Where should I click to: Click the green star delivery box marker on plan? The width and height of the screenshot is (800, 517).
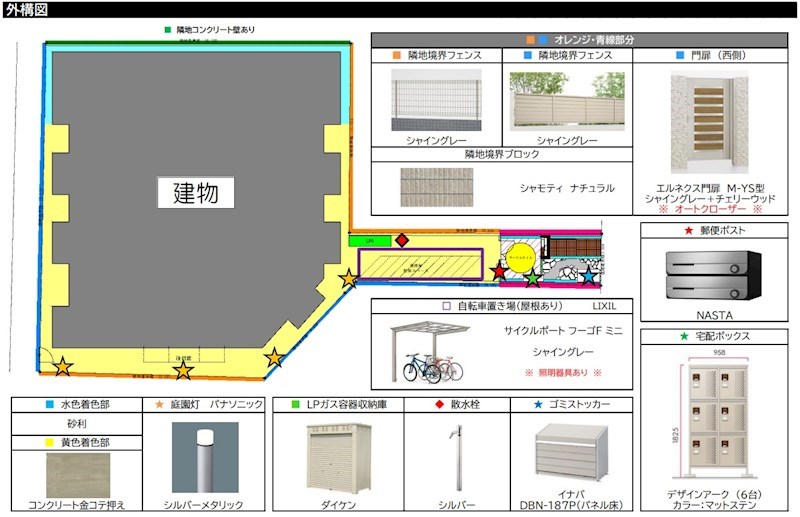pos(533,279)
